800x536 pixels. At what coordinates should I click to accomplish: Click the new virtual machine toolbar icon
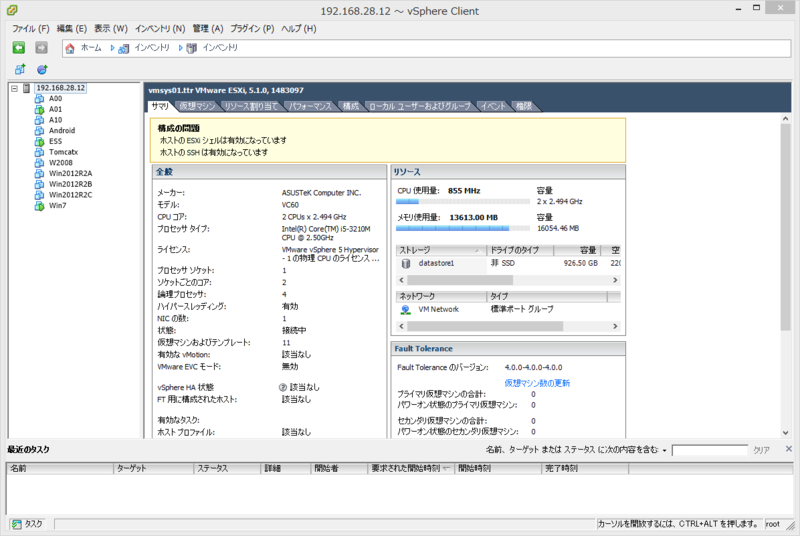pyautogui.click(x=20, y=69)
